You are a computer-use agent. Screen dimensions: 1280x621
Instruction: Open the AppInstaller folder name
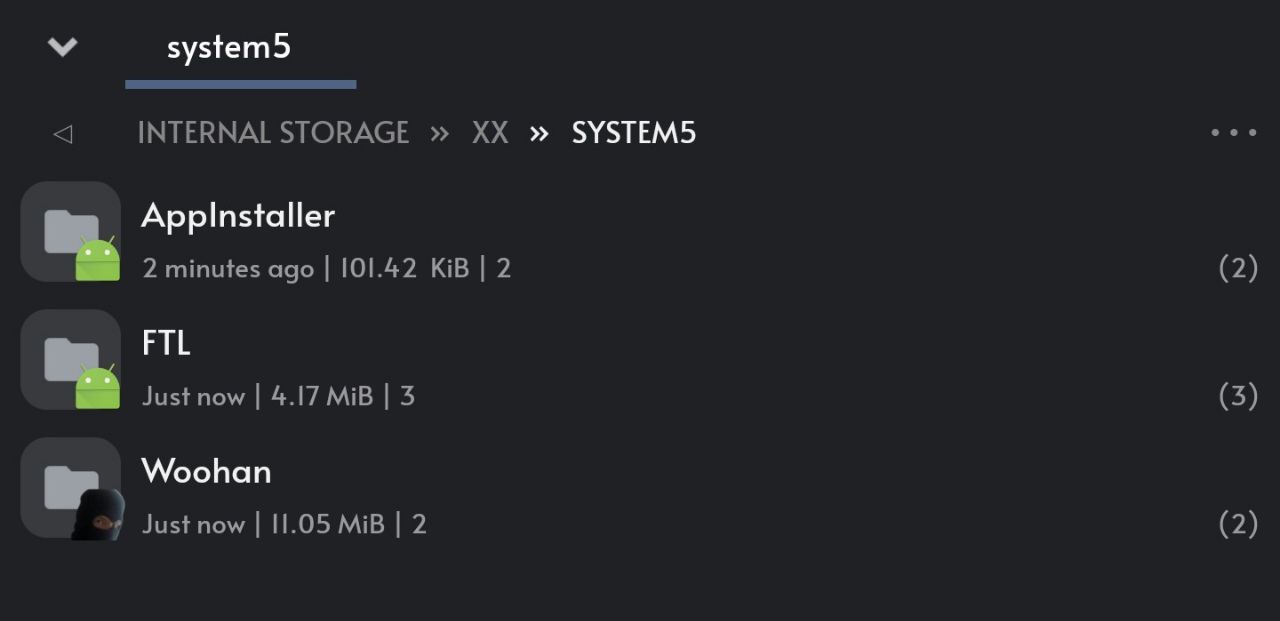[x=238, y=216]
